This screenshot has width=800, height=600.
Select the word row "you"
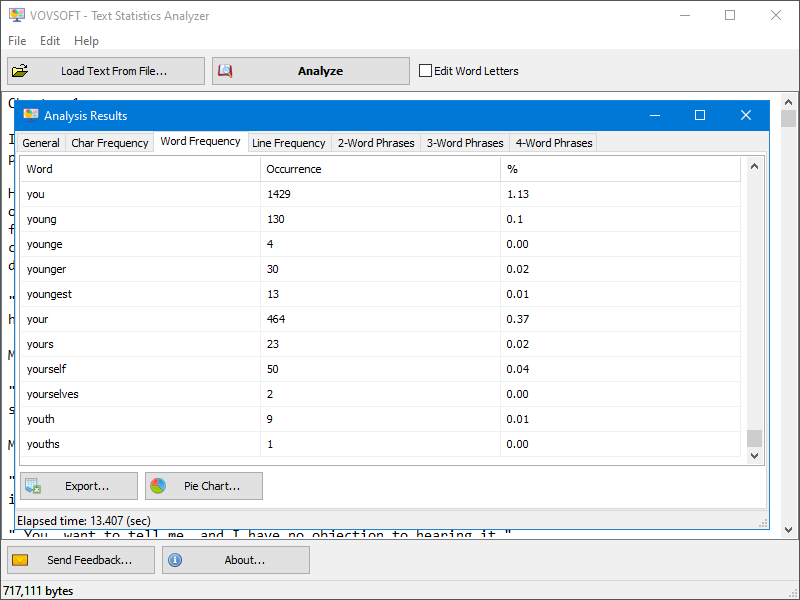click(381, 194)
